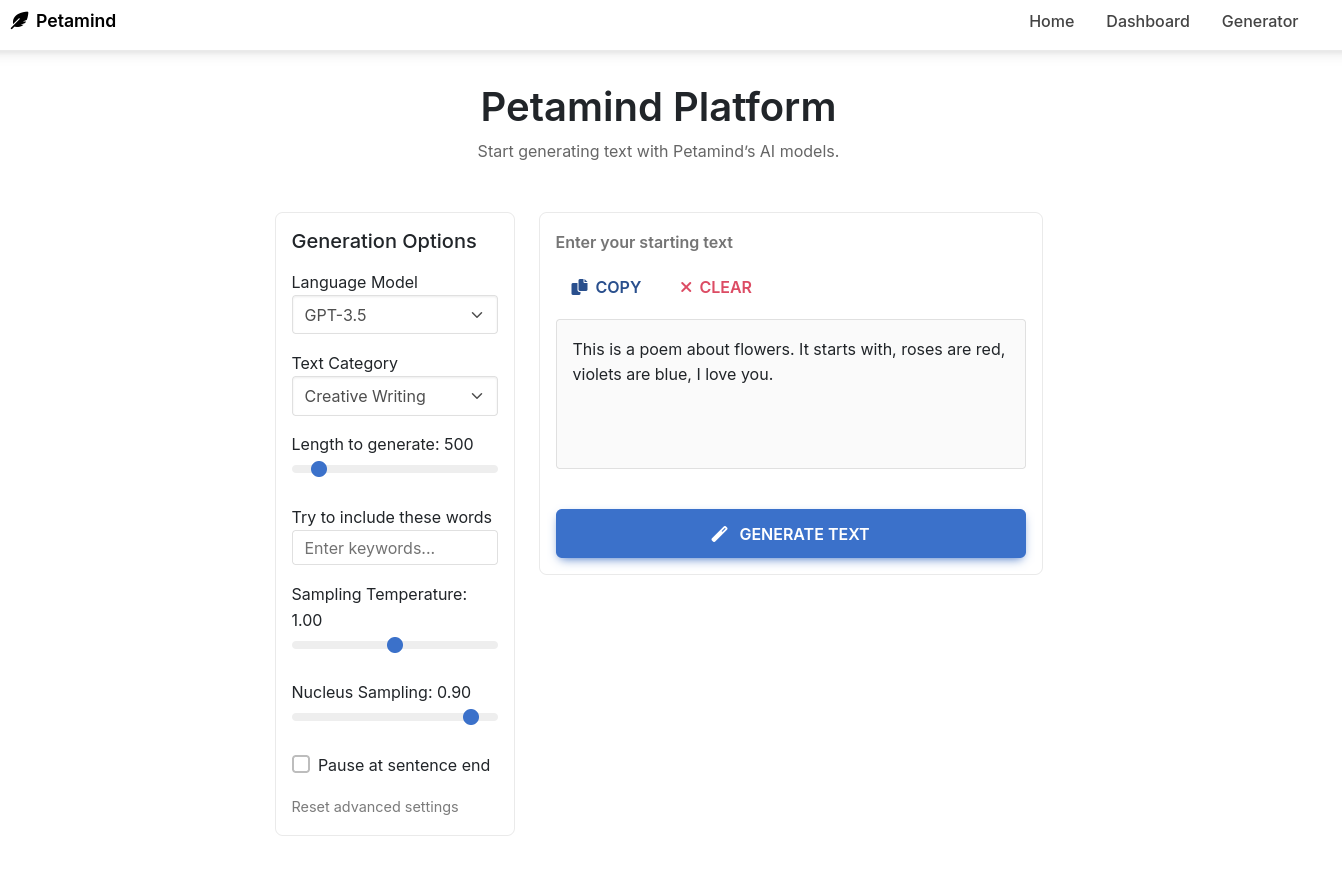Click the dropdown arrow beside Creative Writing
Image resolution: width=1342 pixels, height=894 pixels.
click(x=477, y=396)
